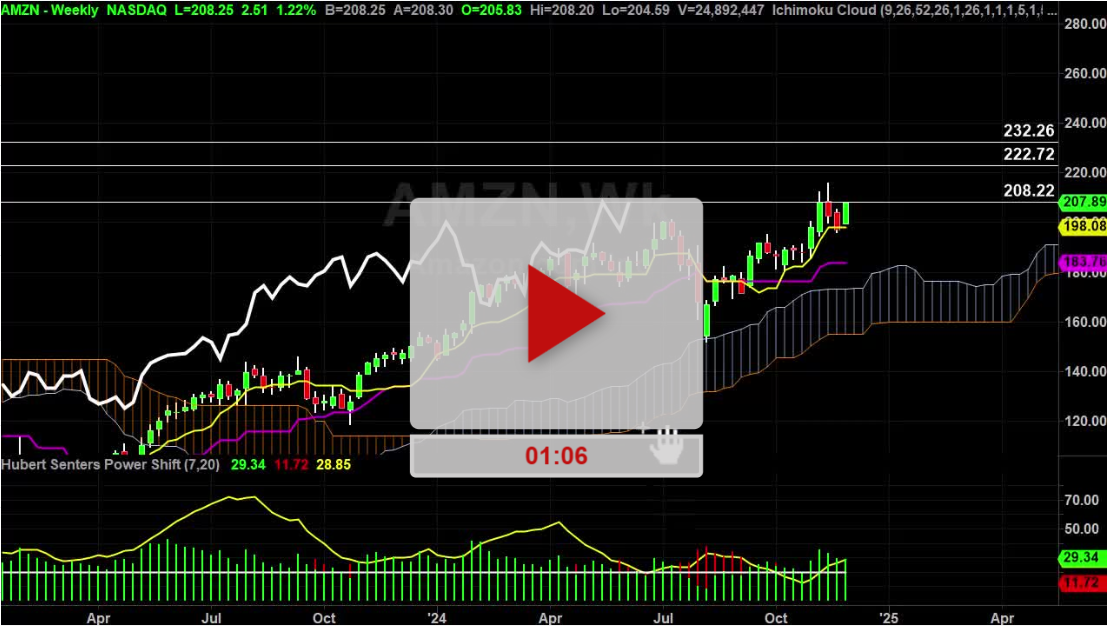Click the Hubert Senters Power Shift indicator label
Image resolution: width=1107 pixels, height=626 pixels.
110,465
